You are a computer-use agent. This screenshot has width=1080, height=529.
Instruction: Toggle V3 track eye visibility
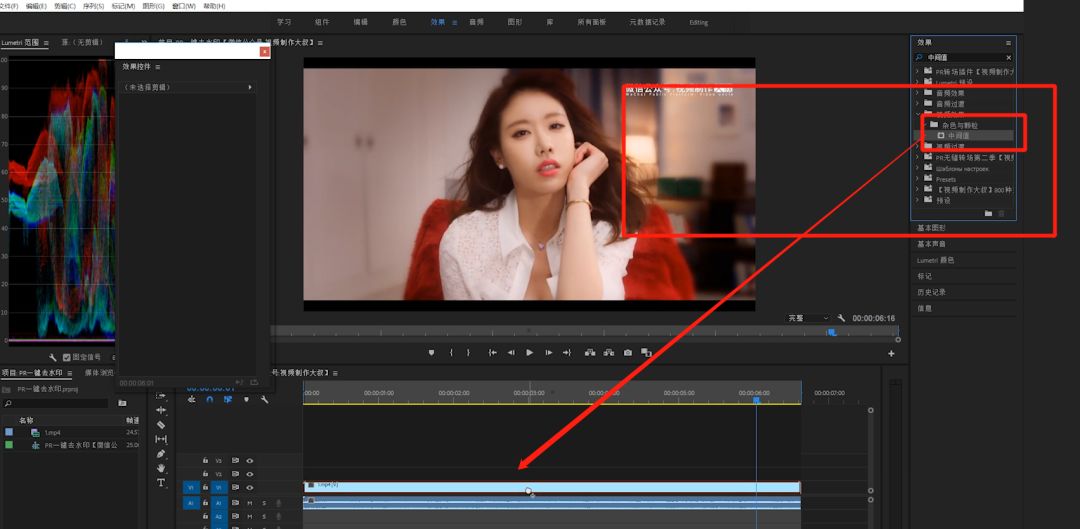click(249, 461)
